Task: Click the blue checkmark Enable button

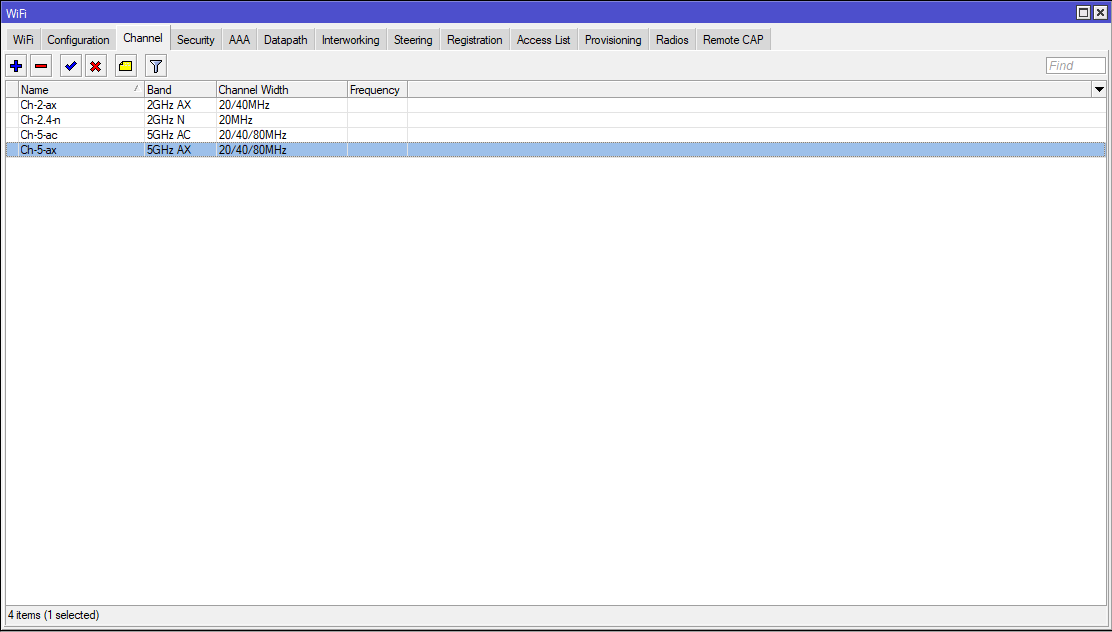Action: [70, 67]
